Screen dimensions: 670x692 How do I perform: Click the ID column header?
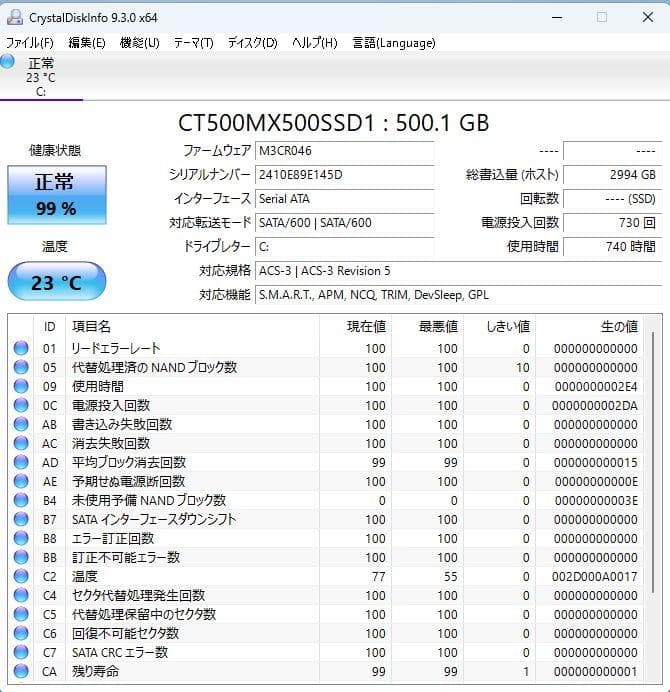(x=49, y=327)
